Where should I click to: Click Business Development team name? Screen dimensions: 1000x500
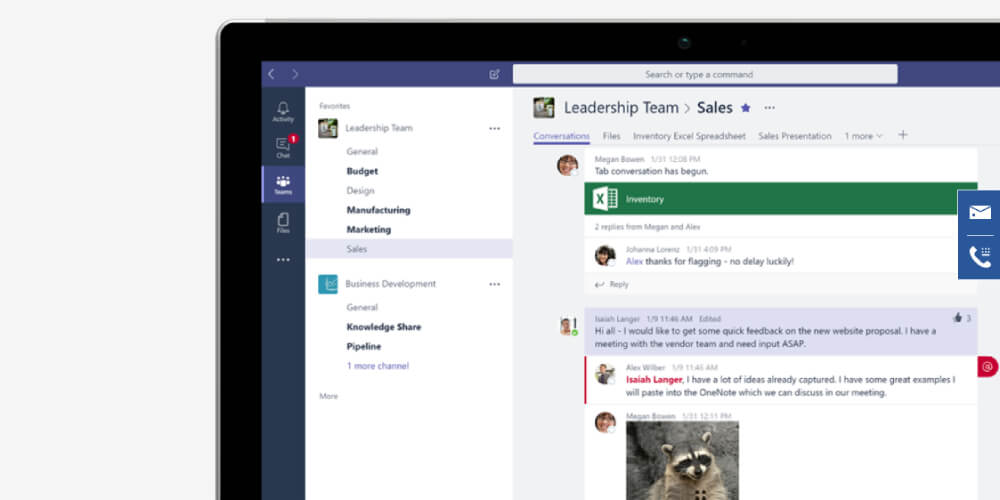point(390,284)
